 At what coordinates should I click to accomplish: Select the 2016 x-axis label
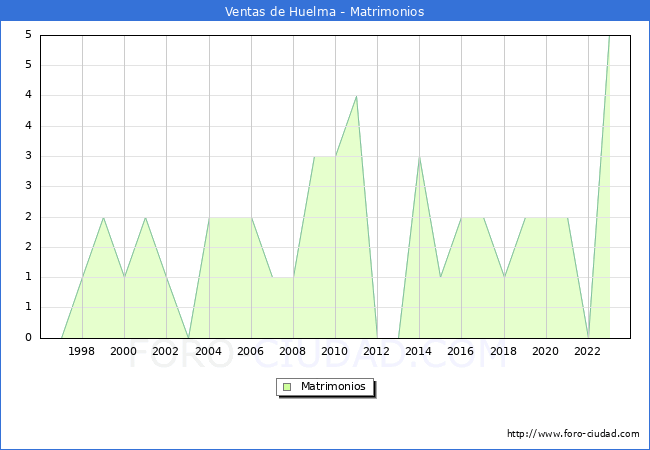pos(461,351)
